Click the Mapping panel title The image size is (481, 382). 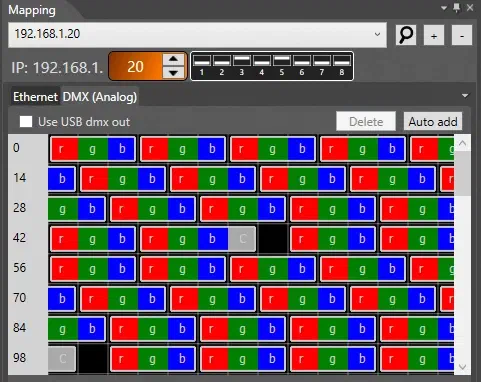coord(32,10)
